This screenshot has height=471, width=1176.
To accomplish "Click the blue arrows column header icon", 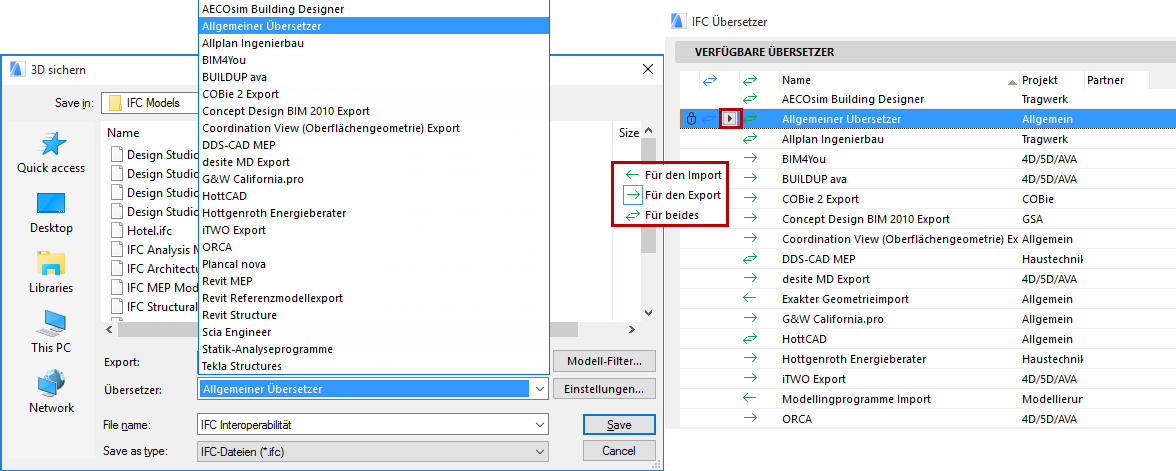I will click(710, 80).
